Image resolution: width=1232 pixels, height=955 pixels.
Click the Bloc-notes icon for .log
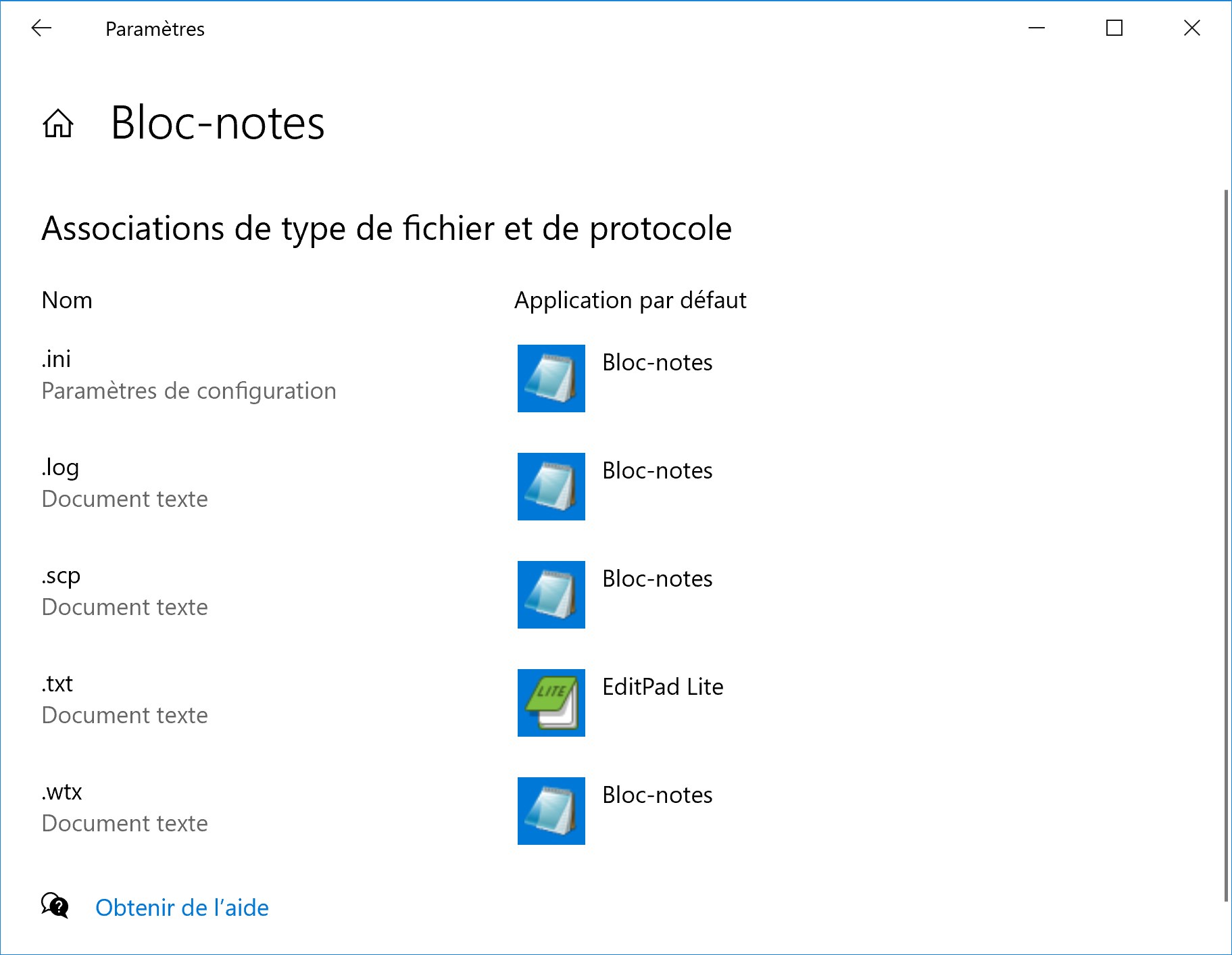(551, 487)
